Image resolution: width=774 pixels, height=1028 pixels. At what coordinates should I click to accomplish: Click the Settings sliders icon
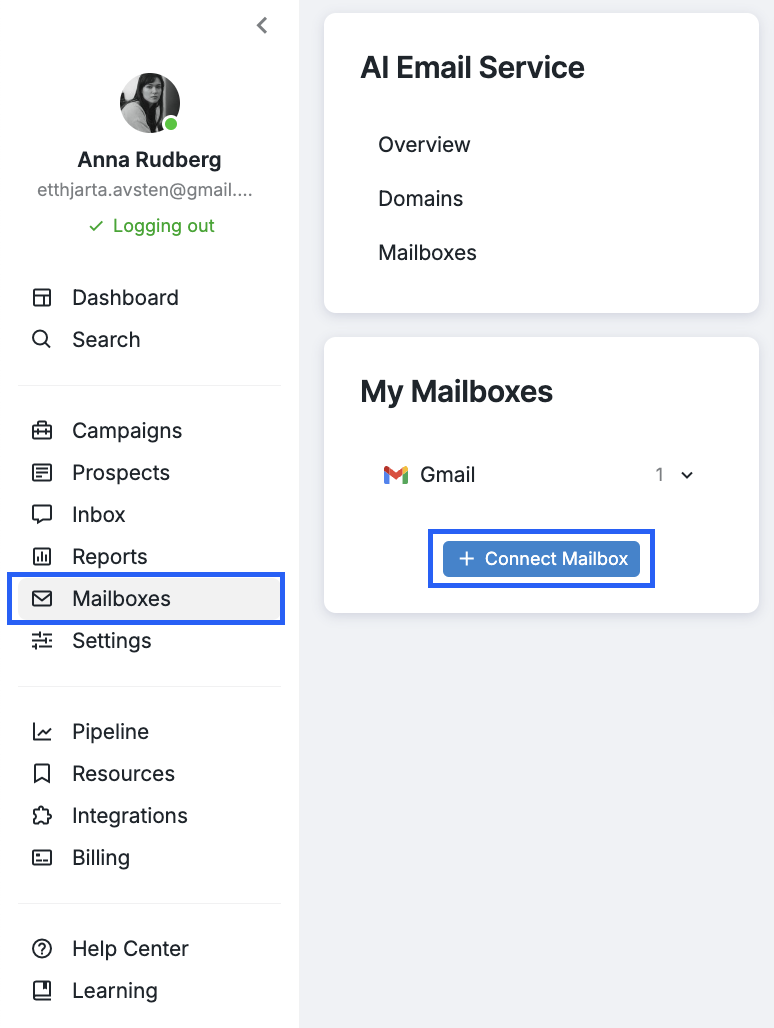tap(42, 641)
